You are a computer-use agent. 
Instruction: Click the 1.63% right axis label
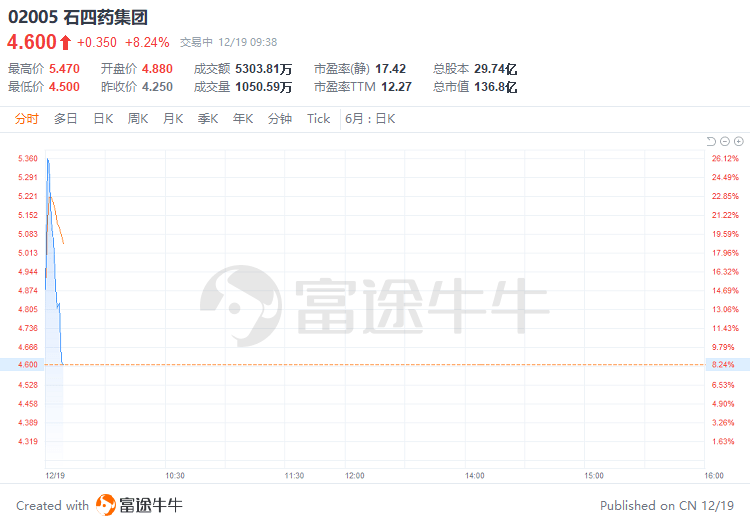pyautogui.click(x=723, y=441)
